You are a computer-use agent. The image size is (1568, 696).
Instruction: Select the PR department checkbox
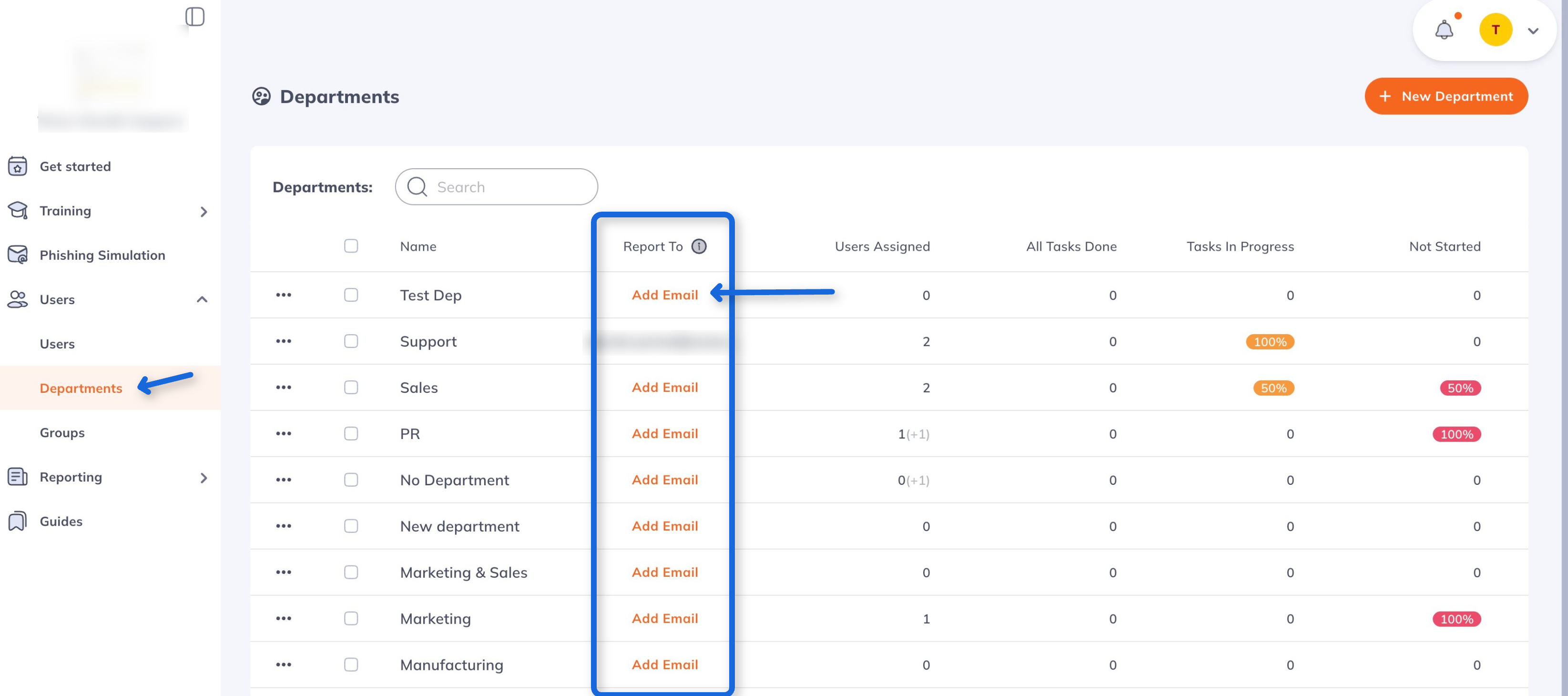tap(351, 433)
